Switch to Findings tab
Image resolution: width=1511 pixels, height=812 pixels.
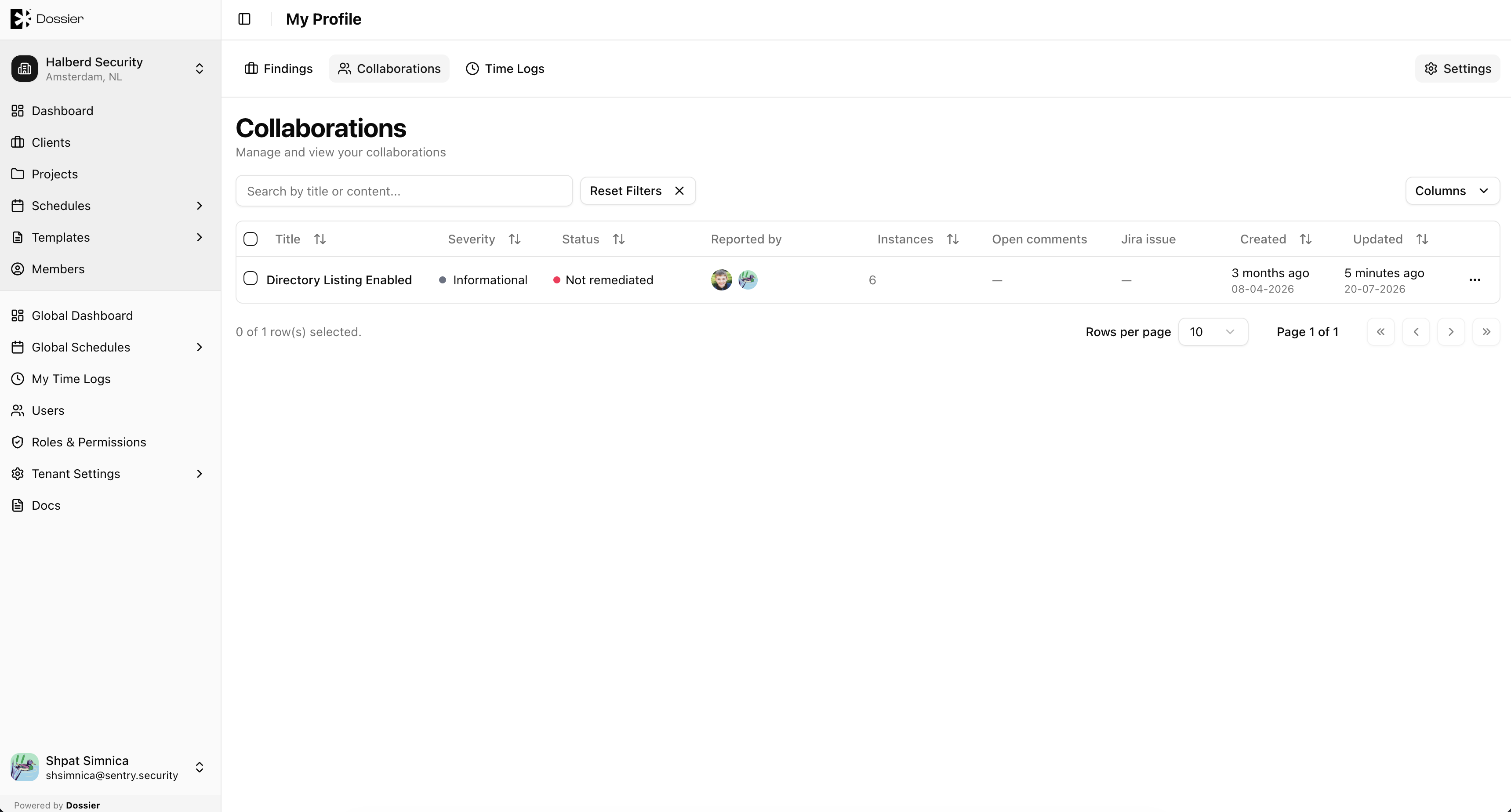point(279,69)
